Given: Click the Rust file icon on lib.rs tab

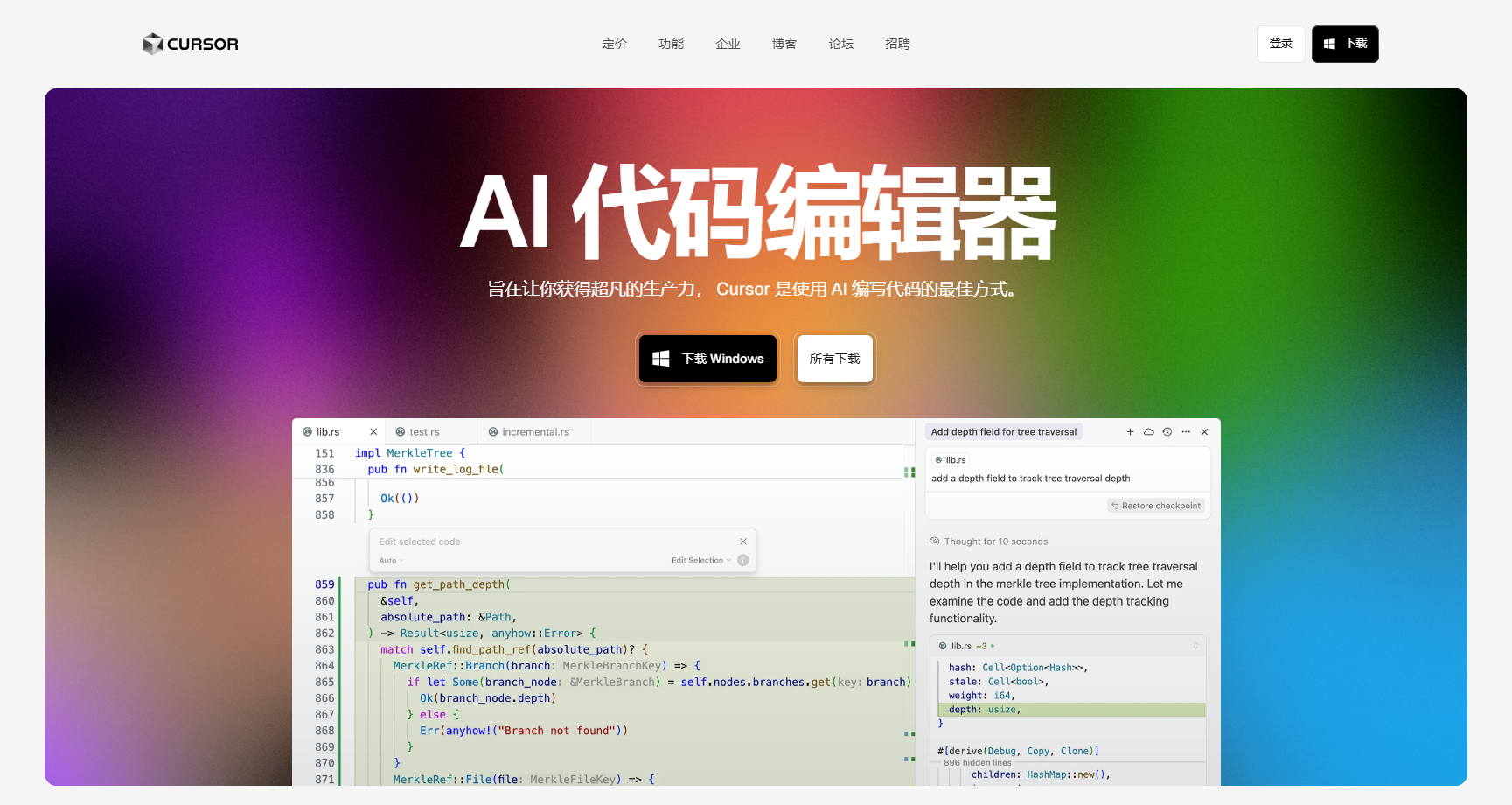Looking at the screenshot, I should coord(307,431).
